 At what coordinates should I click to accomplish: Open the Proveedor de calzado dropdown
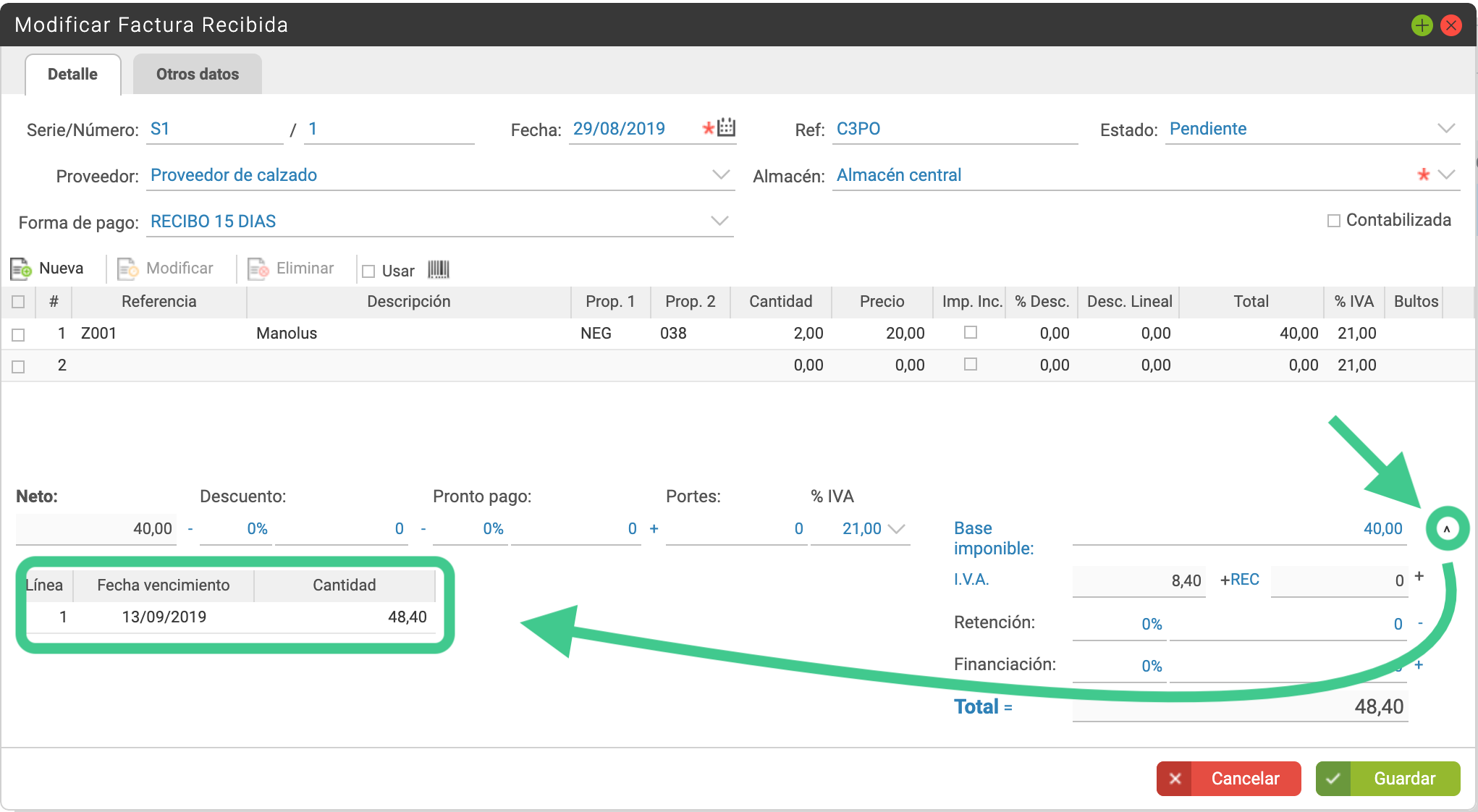[720, 175]
